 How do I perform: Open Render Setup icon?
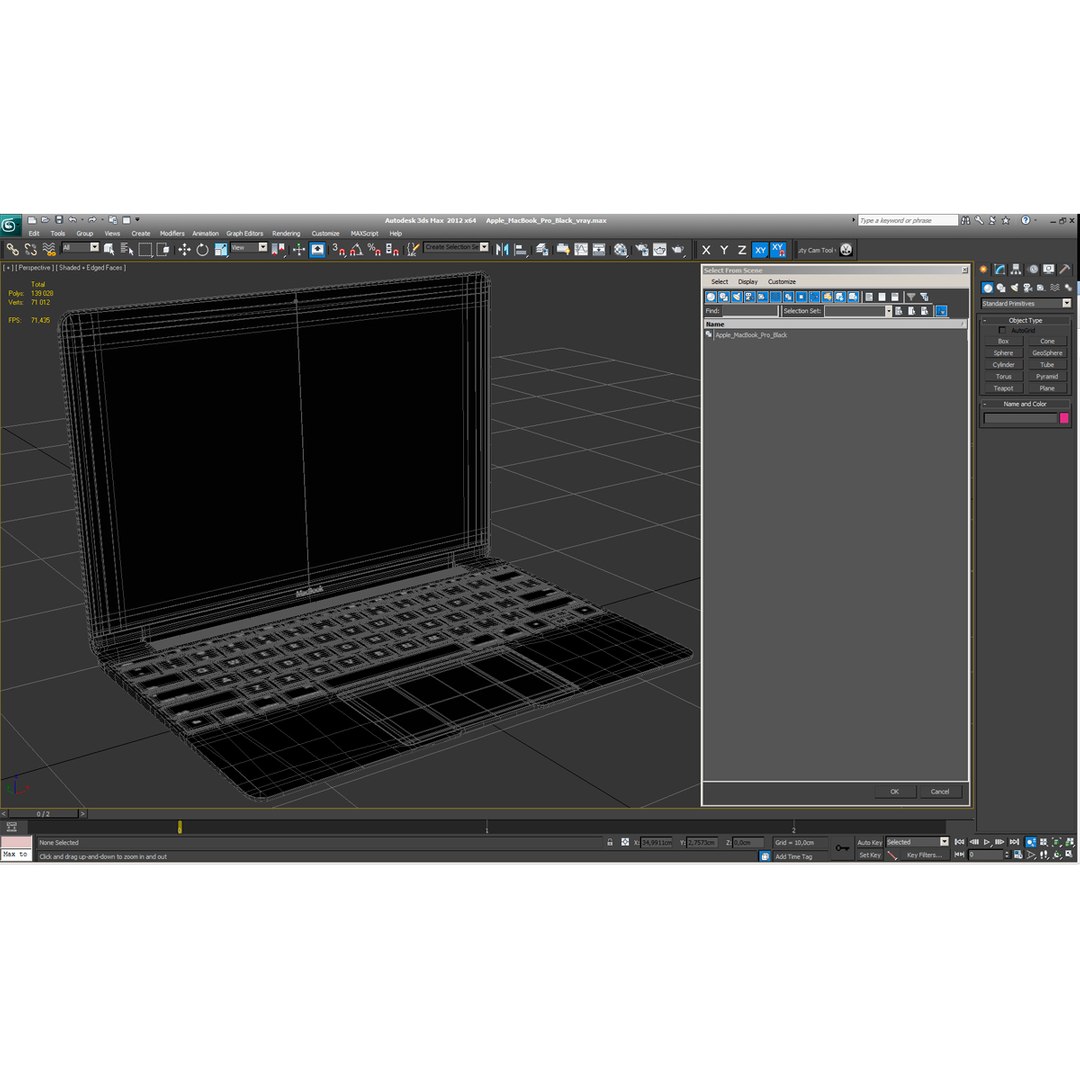click(x=641, y=249)
